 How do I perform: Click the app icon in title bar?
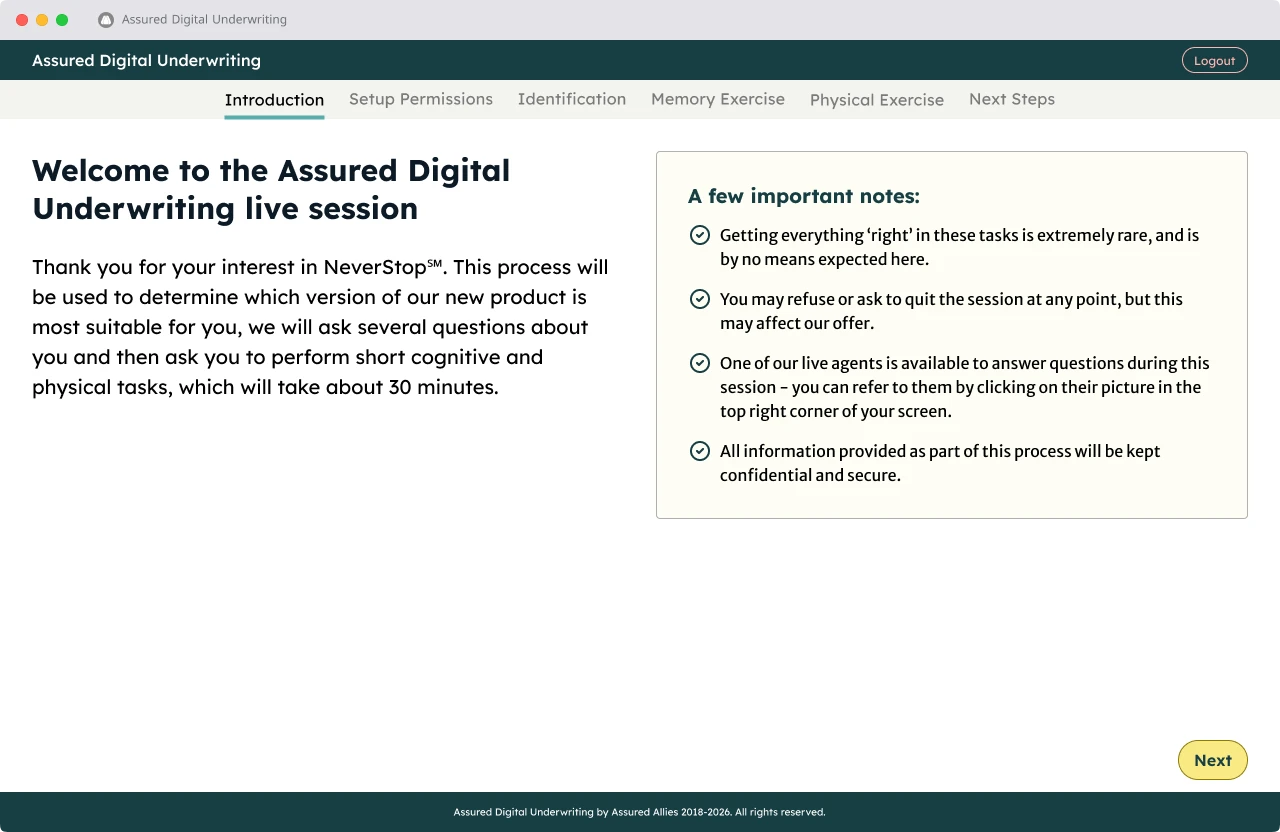(x=106, y=20)
